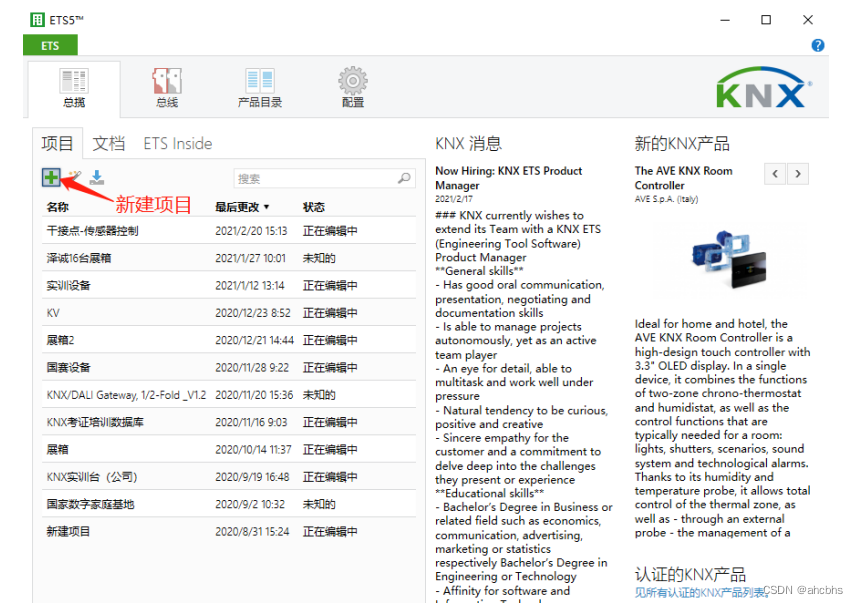Switch to the 项目 tab
Image resolution: width=858 pixels, height=604 pixels.
click(57, 143)
